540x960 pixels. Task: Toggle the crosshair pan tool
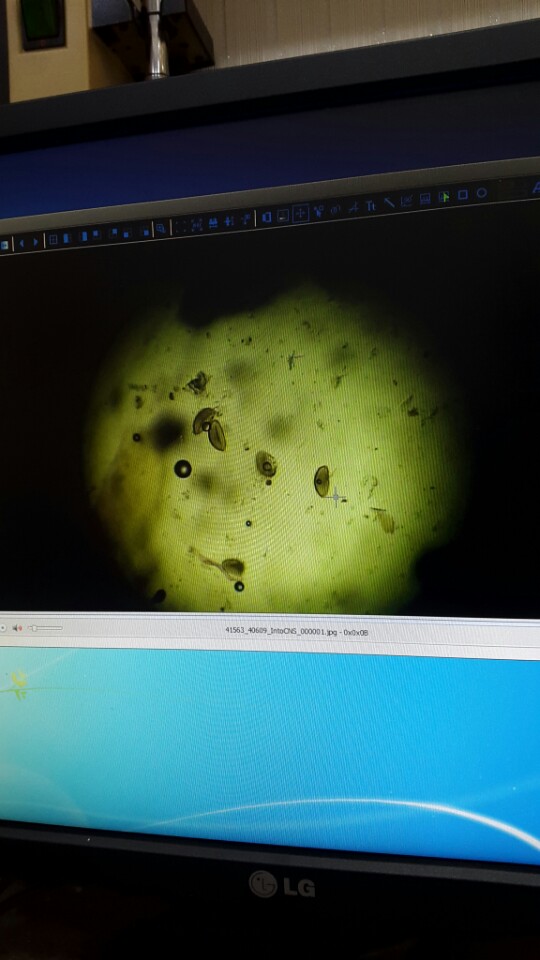click(300, 213)
